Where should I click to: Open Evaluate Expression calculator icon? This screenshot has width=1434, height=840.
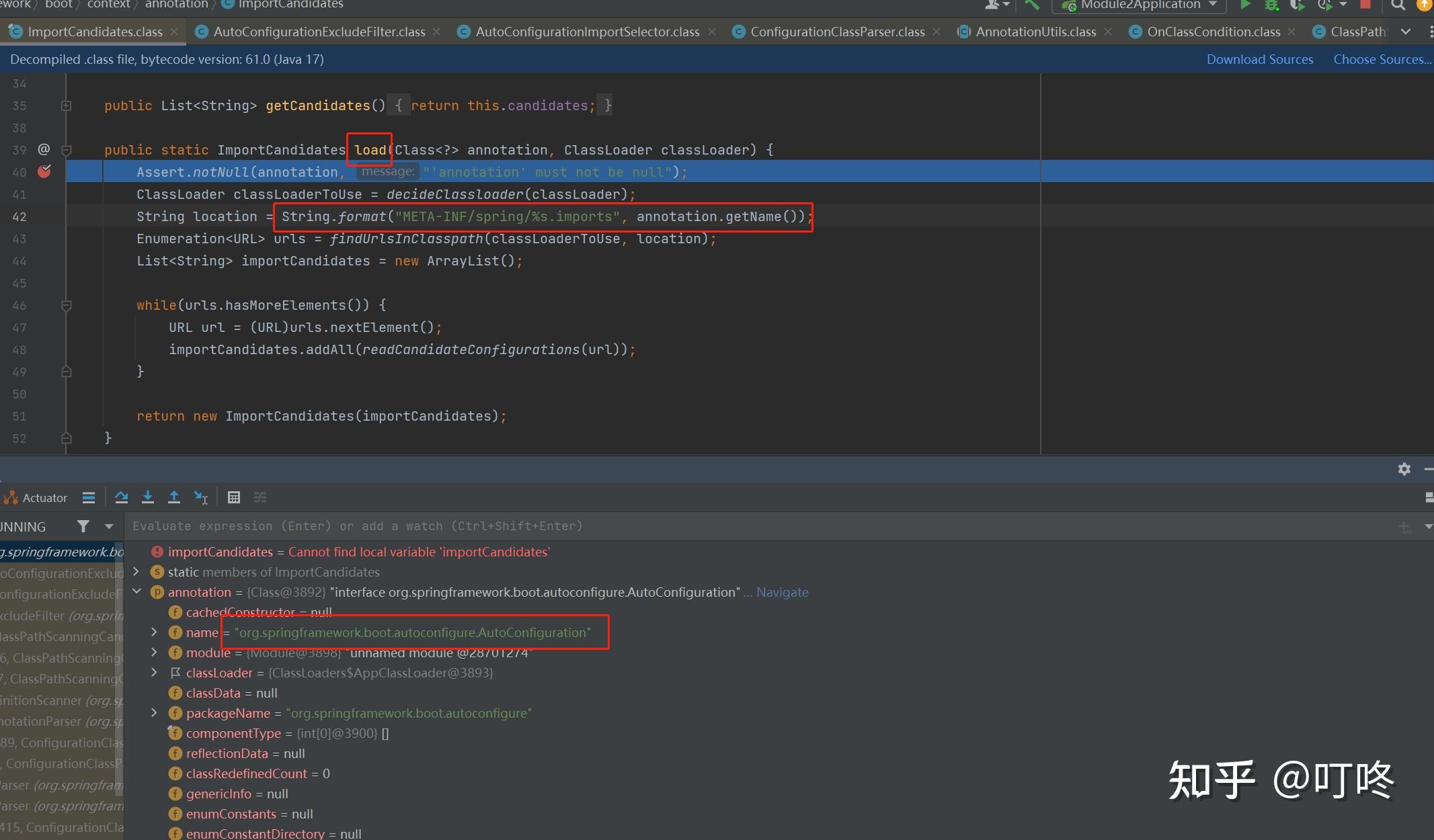tap(234, 497)
